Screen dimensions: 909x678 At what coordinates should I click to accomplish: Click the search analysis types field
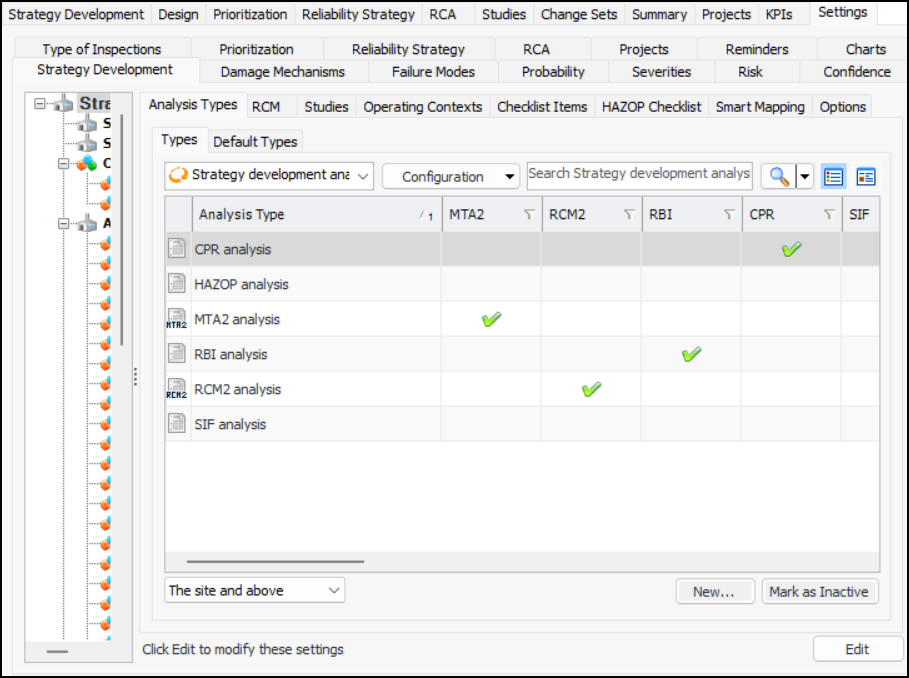(x=639, y=174)
